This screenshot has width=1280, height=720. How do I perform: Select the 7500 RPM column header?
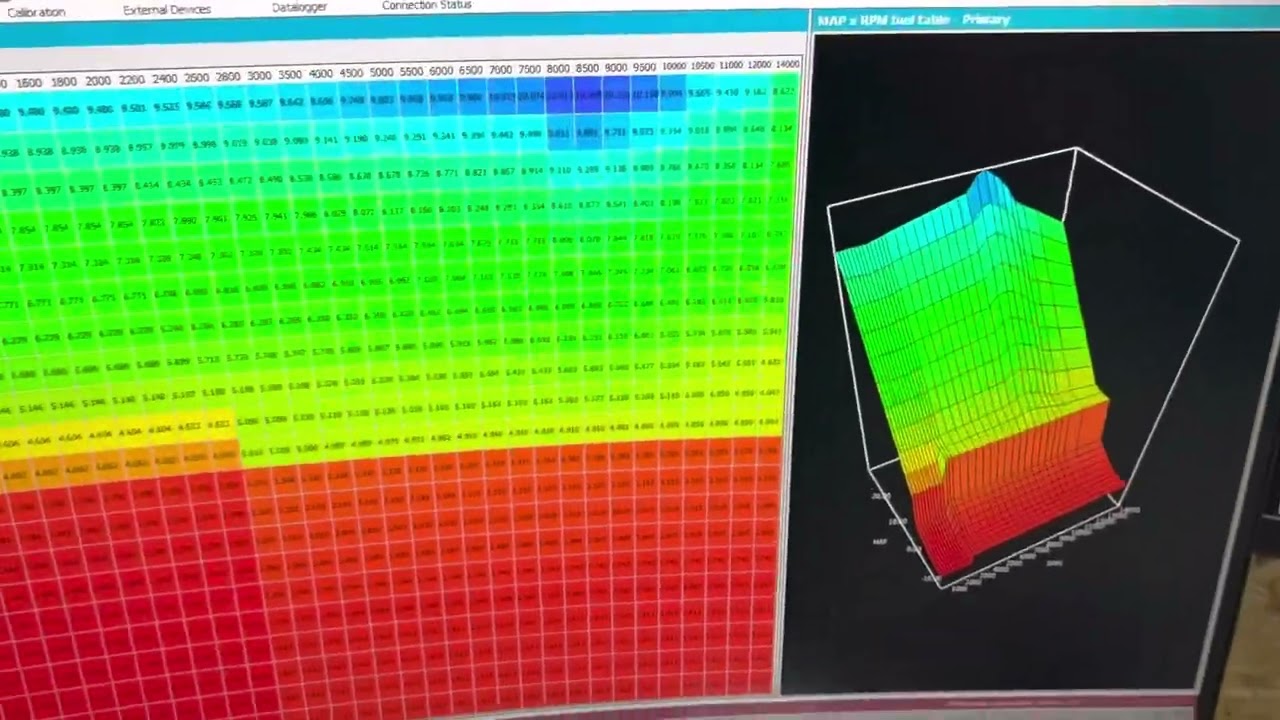pos(530,70)
